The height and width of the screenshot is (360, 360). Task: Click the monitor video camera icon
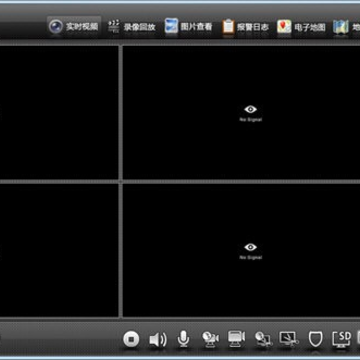pyautogui.click(x=236, y=338)
